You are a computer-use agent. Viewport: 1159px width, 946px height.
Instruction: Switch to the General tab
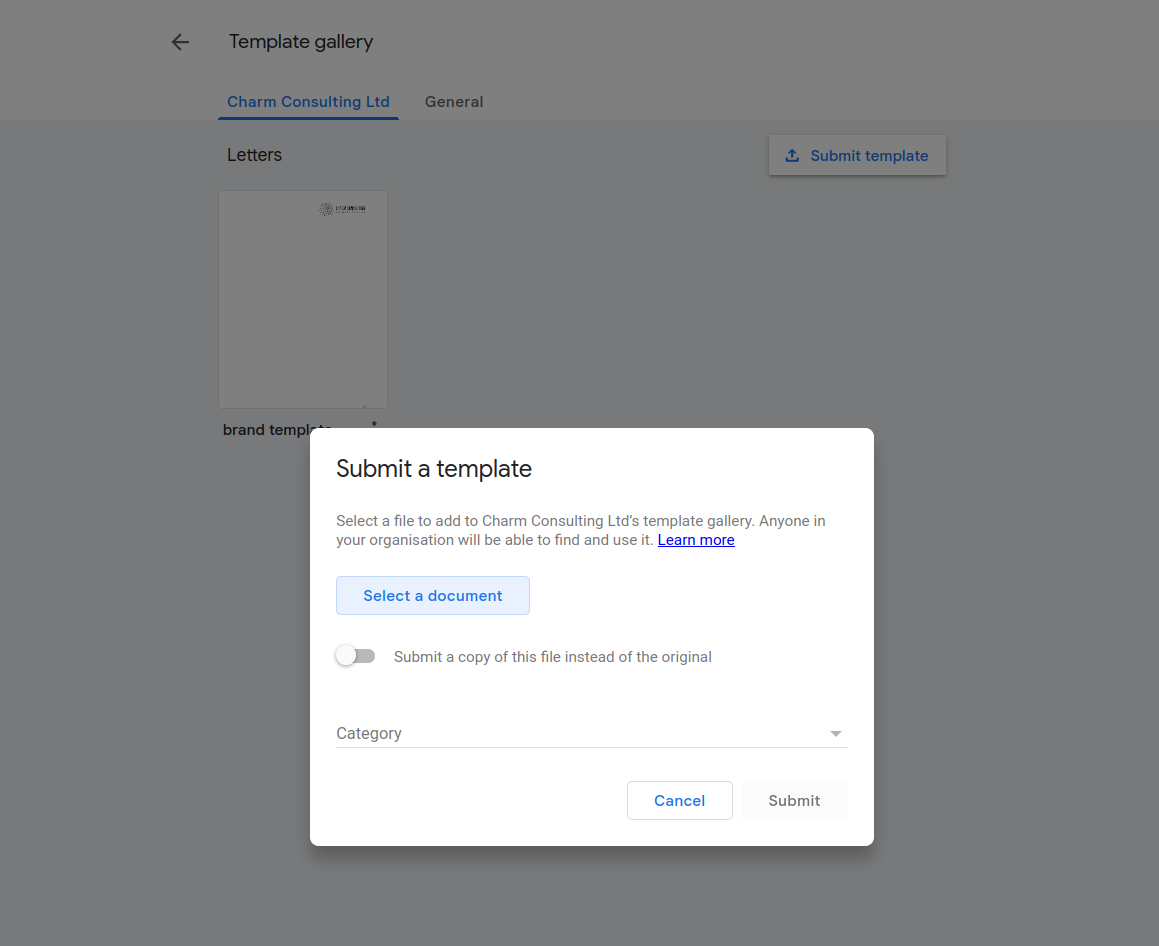point(454,102)
